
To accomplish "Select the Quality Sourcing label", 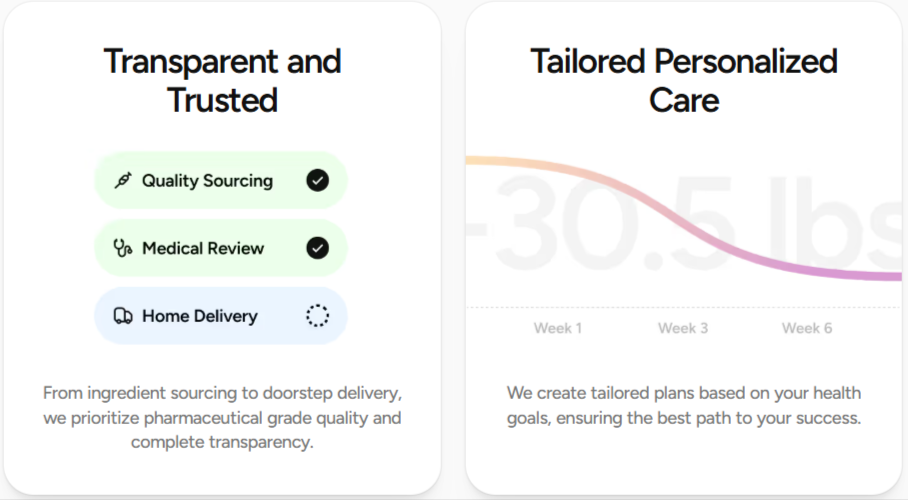I will (x=207, y=181).
